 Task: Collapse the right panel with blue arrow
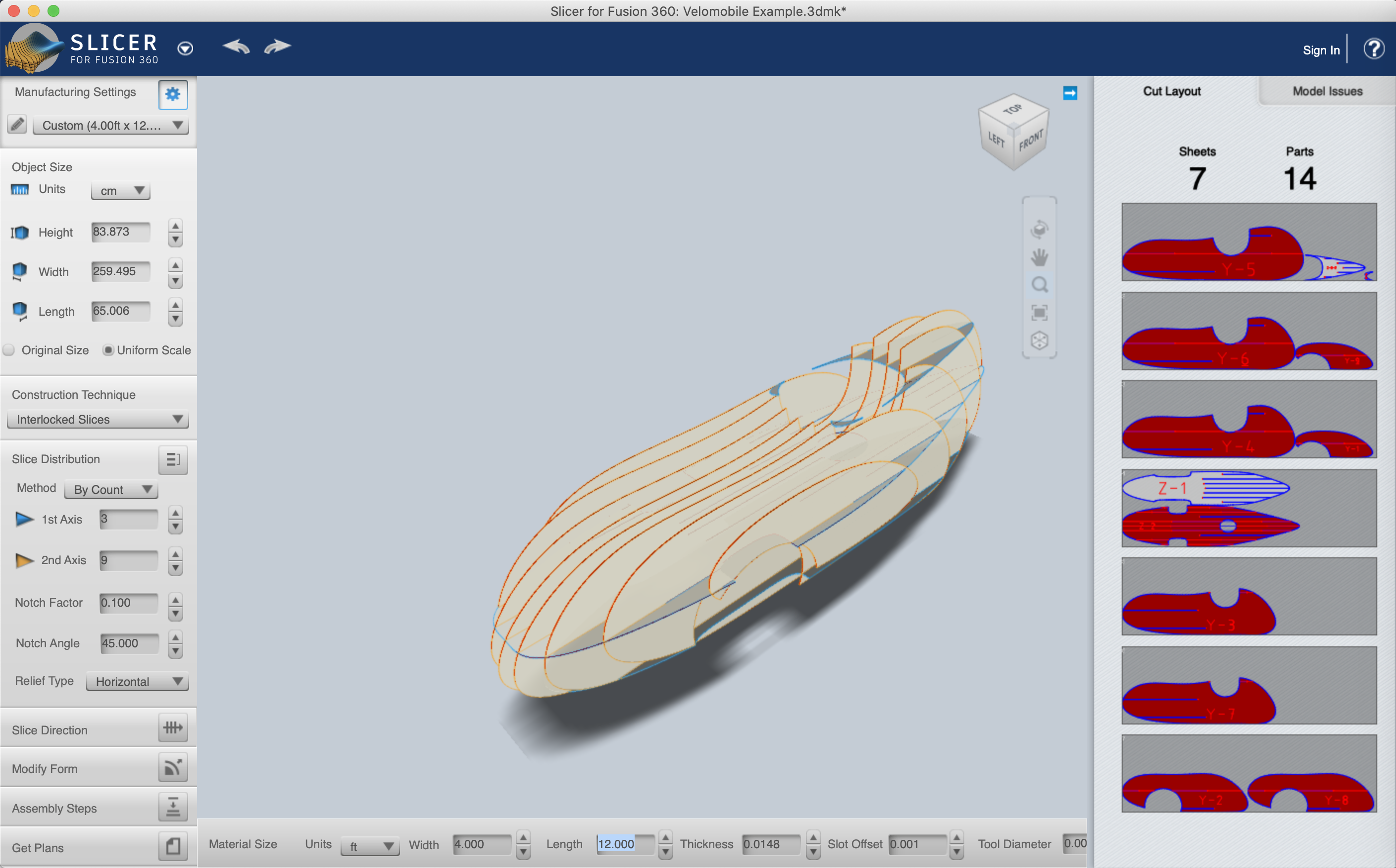(1069, 93)
